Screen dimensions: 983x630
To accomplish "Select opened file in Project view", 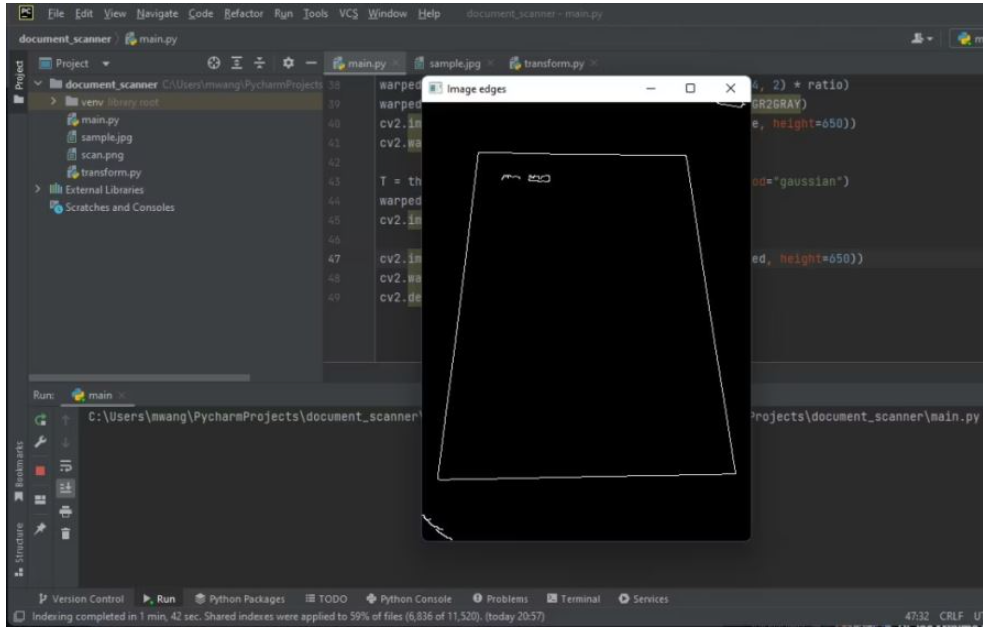I will [214, 62].
